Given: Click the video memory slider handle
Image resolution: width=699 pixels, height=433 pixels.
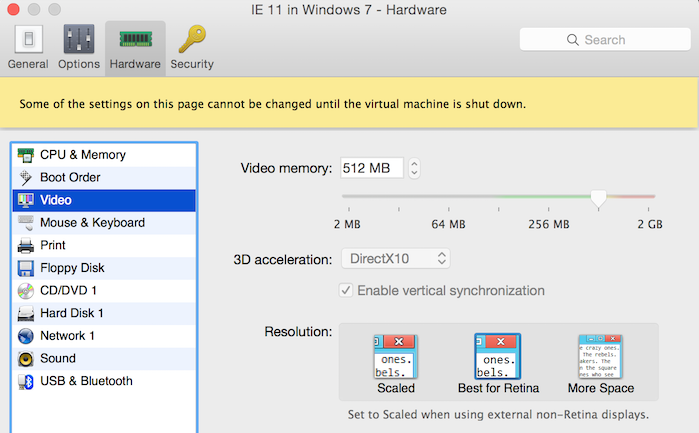Looking at the screenshot, I should pos(598,198).
